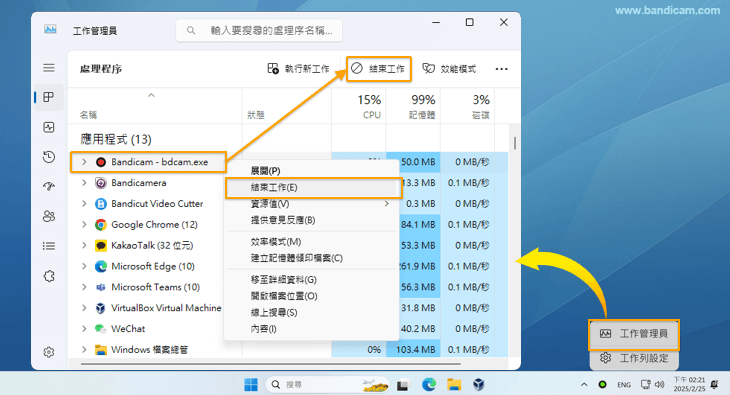Select the Processes page icon in sidebar
This screenshot has width=730, height=395.
(48, 97)
